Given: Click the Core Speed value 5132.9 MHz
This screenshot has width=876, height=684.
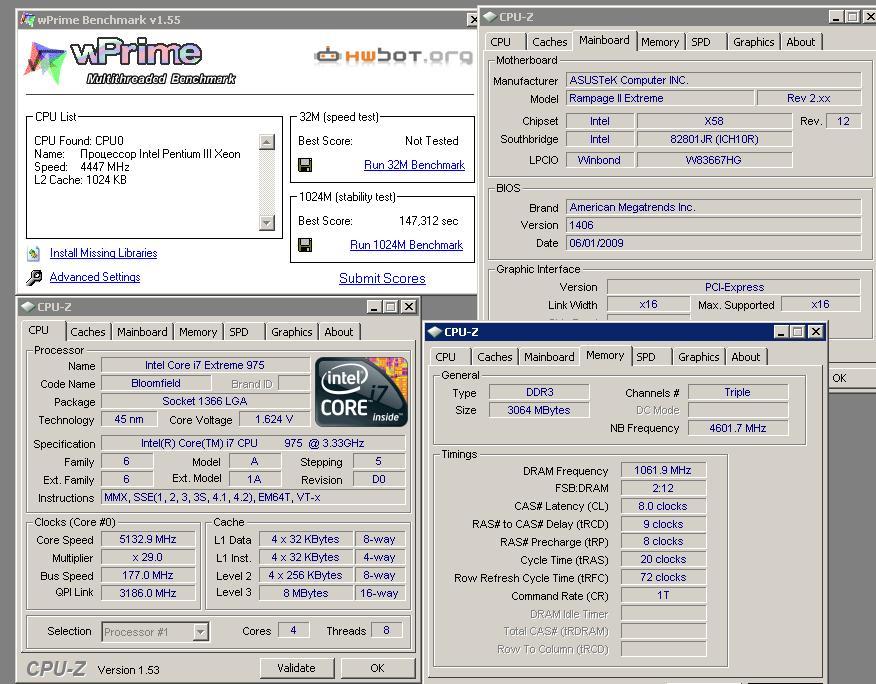Looking at the screenshot, I should click(x=148, y=539).
